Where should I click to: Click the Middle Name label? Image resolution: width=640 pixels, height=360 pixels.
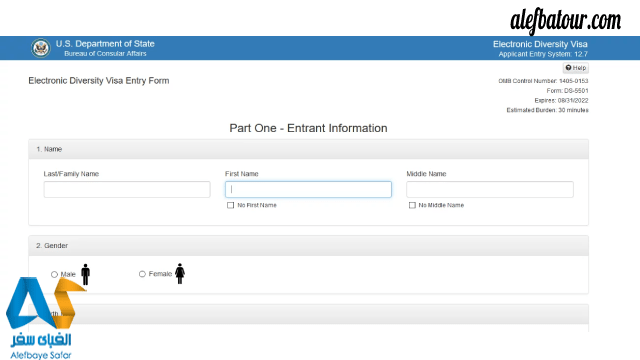tap(426, 174)
